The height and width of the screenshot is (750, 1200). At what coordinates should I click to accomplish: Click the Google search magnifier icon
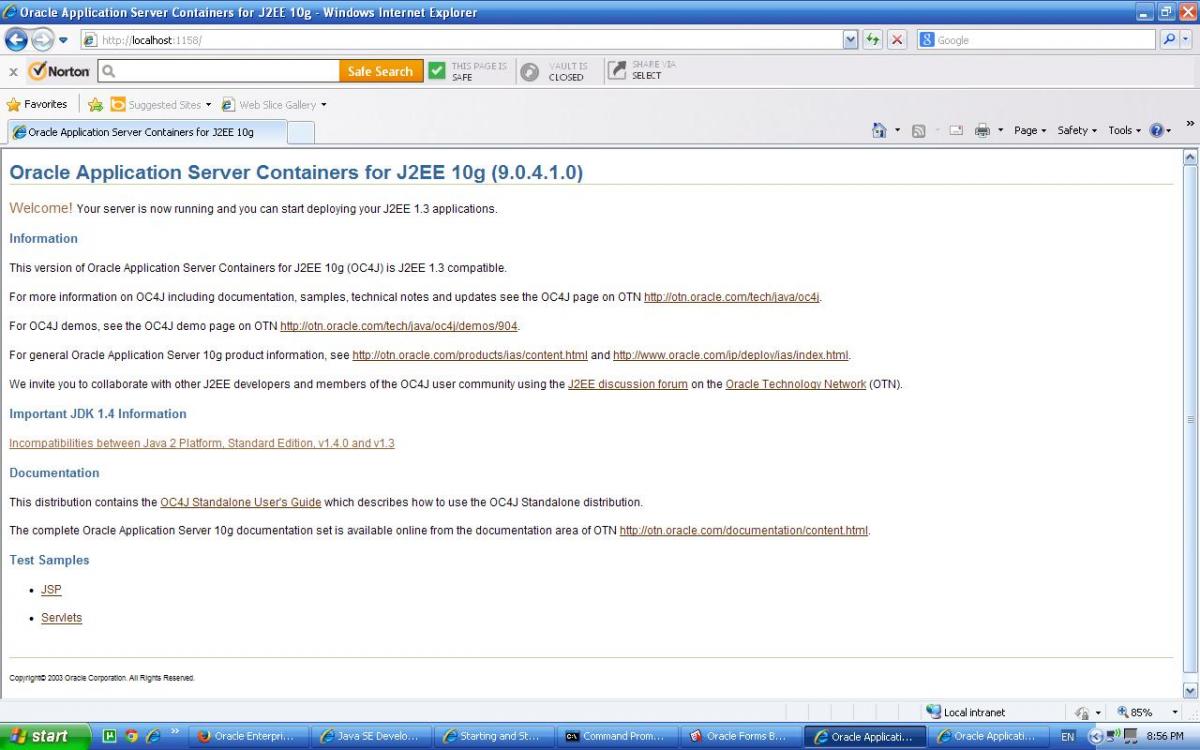pos(1169,40)
